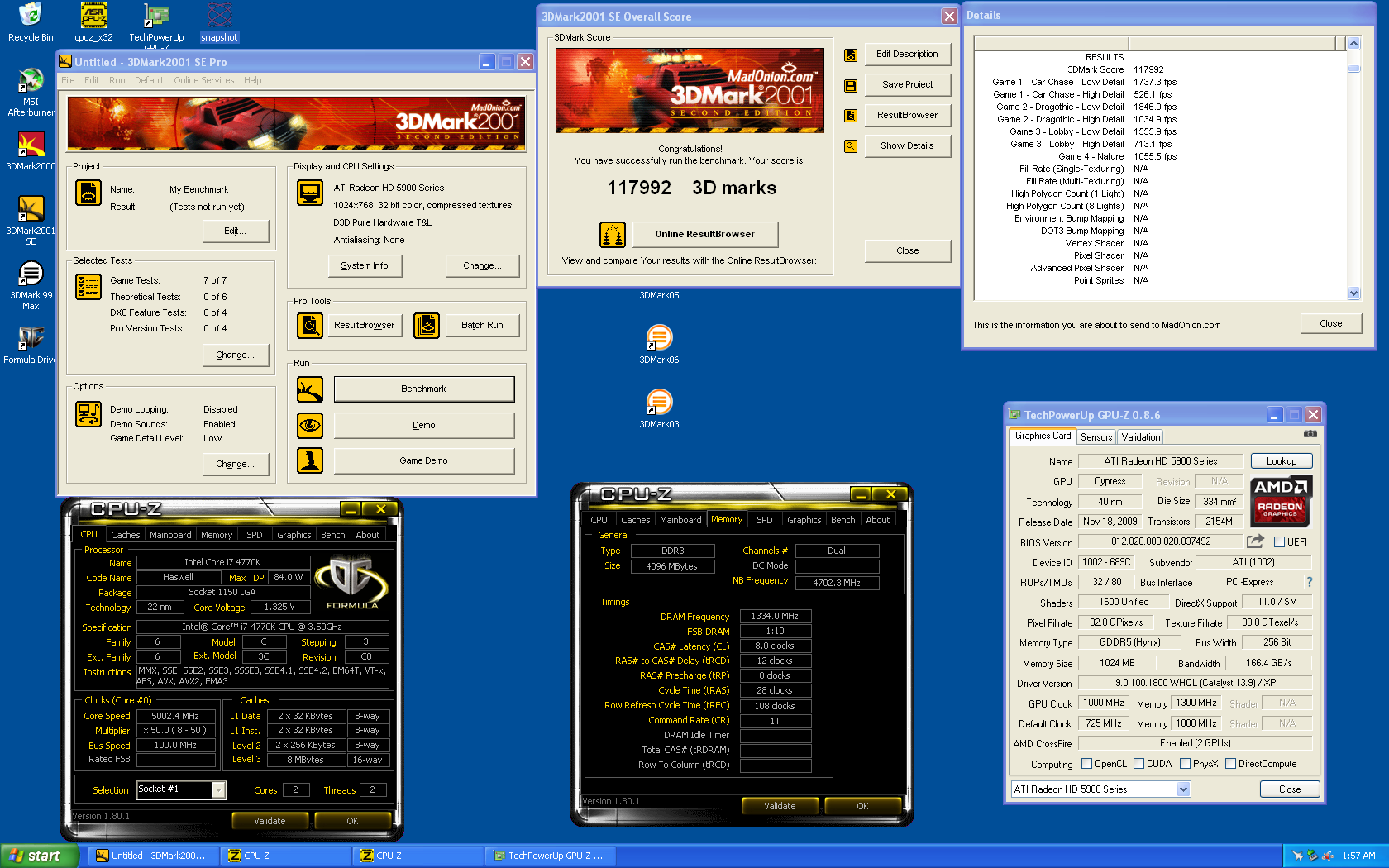Open the Help menu in 3DMark2001
The height and width of the screenshot is (868, 1389).
(x=253, y=80)
